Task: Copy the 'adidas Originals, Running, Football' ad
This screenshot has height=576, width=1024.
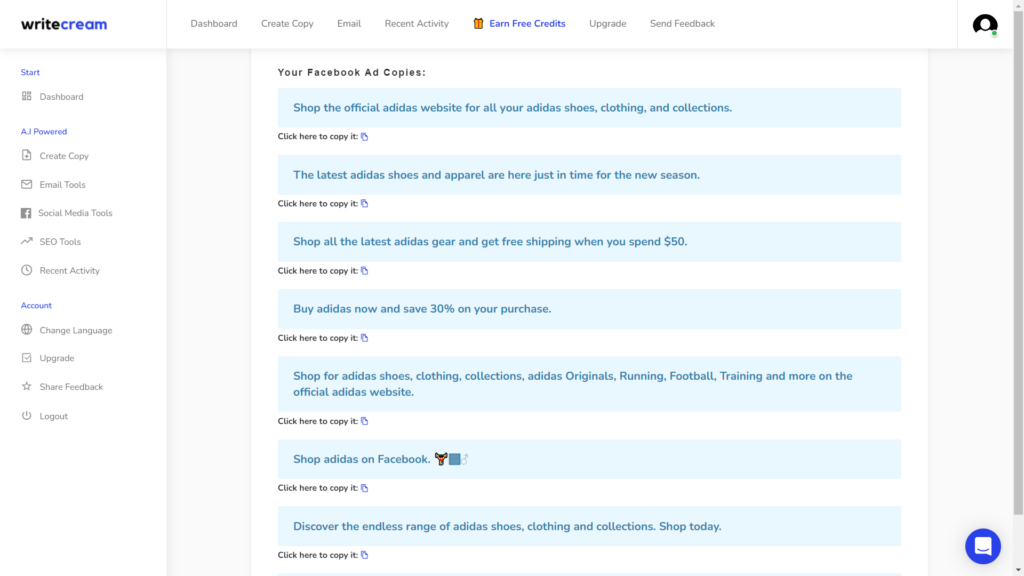Action: 364,421
